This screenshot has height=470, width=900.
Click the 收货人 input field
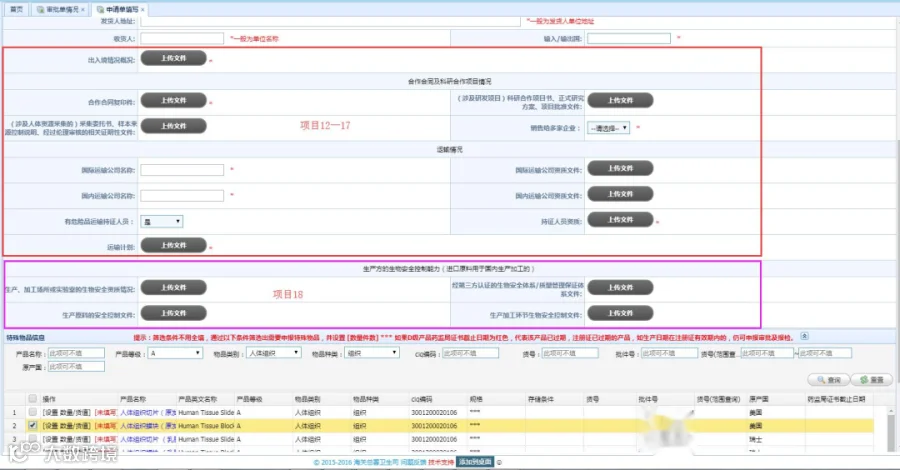click(182, 38)
